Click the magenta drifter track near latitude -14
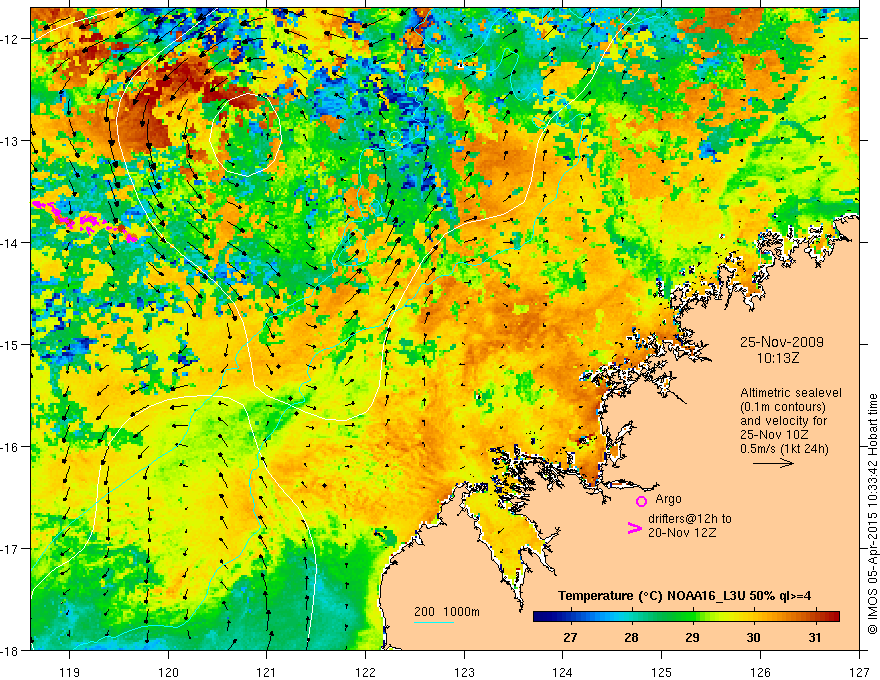The width and height of the screenshot is (880, 680). point(84,221)
